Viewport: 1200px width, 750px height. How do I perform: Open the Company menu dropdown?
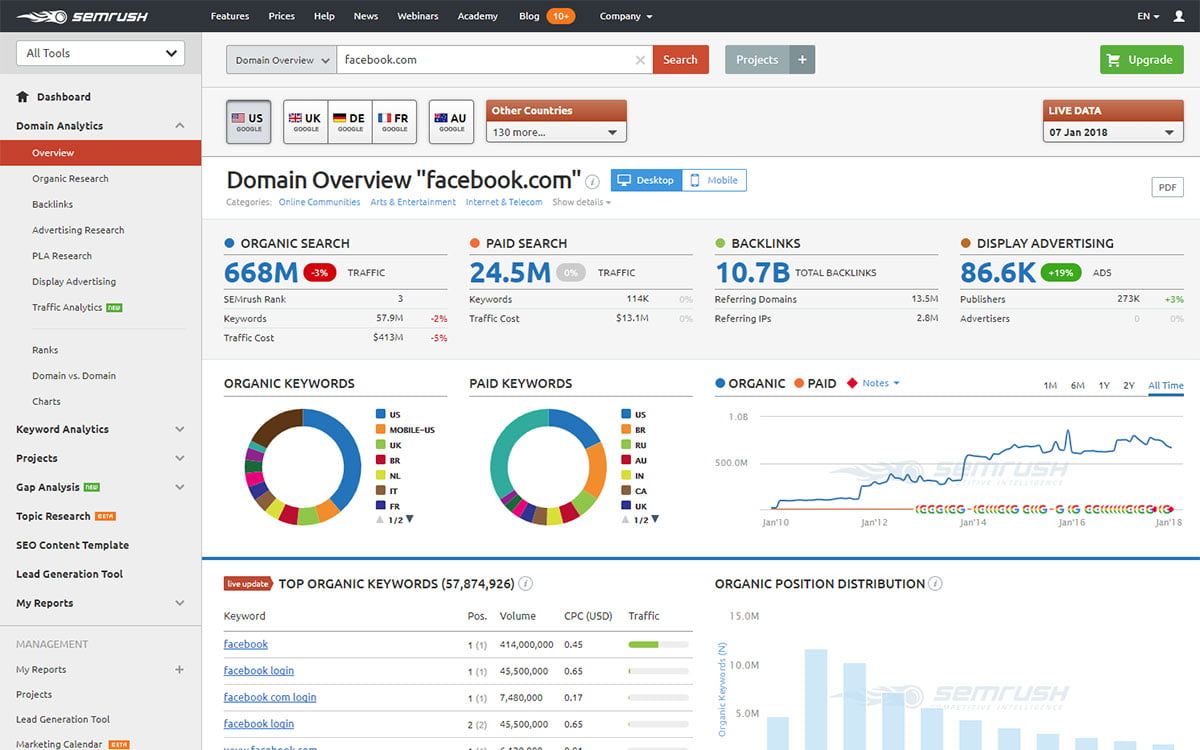pyautogui.click(x=626, y=17)
